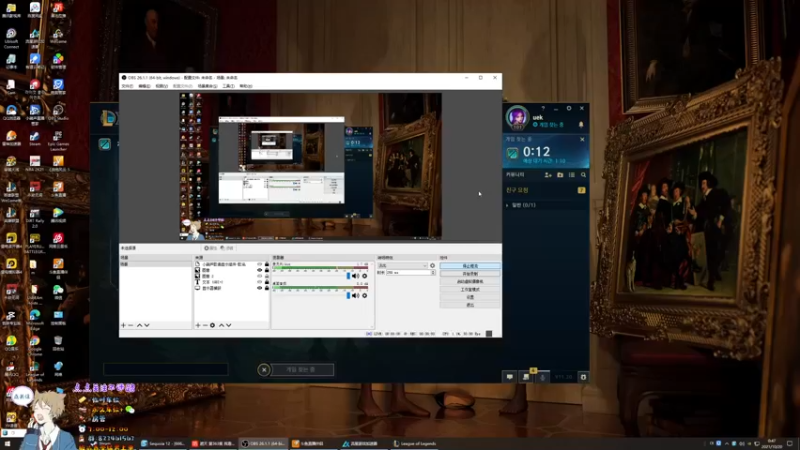
Task: Toggle lock on display capture source
Action: tap(266, 288)
